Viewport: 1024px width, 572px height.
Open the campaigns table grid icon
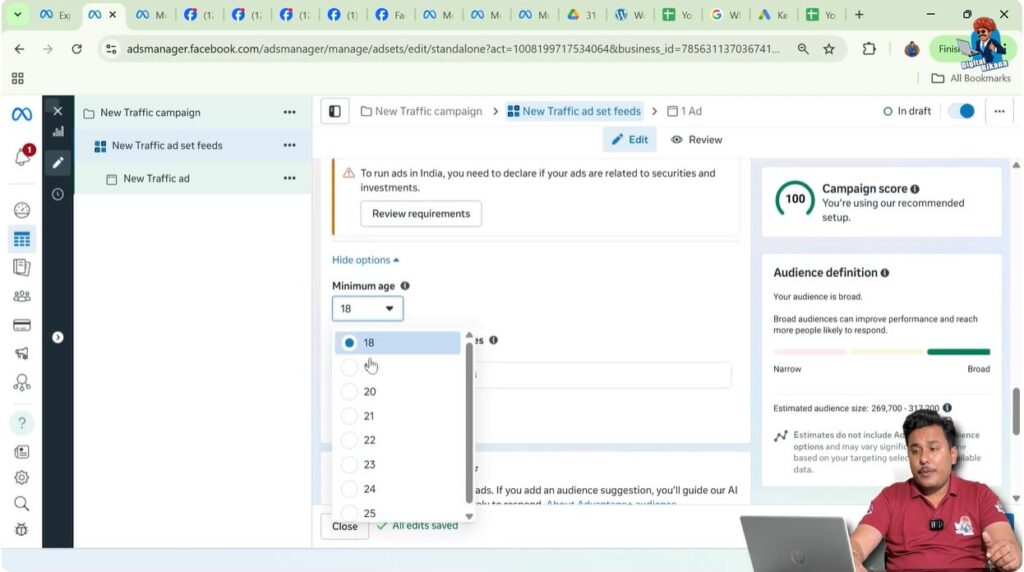point(21,239)
